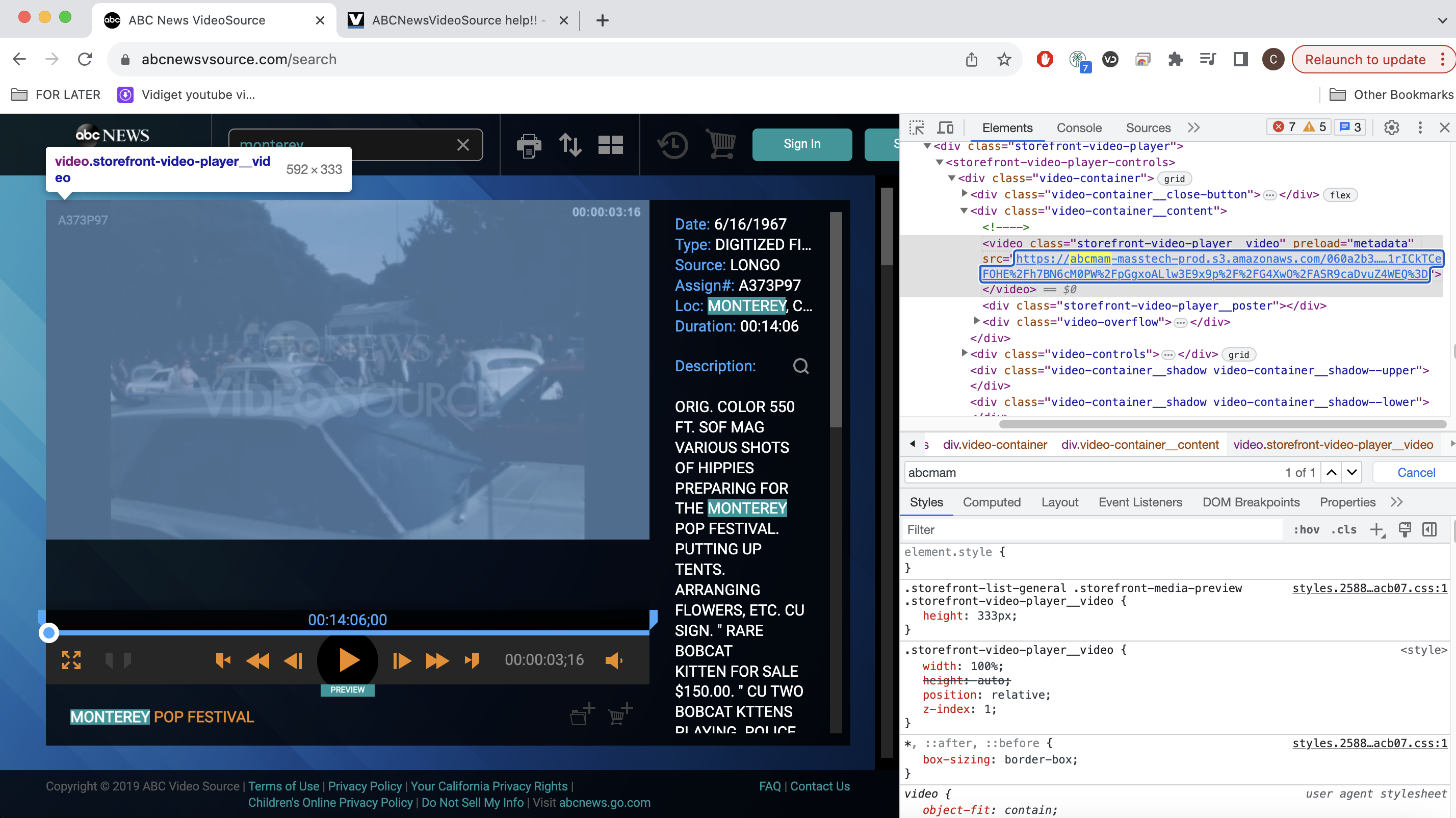This screenshot has height=818, width=1456.
Task: Toggle :hov element state panel
Action: (x=1306, y=529)
